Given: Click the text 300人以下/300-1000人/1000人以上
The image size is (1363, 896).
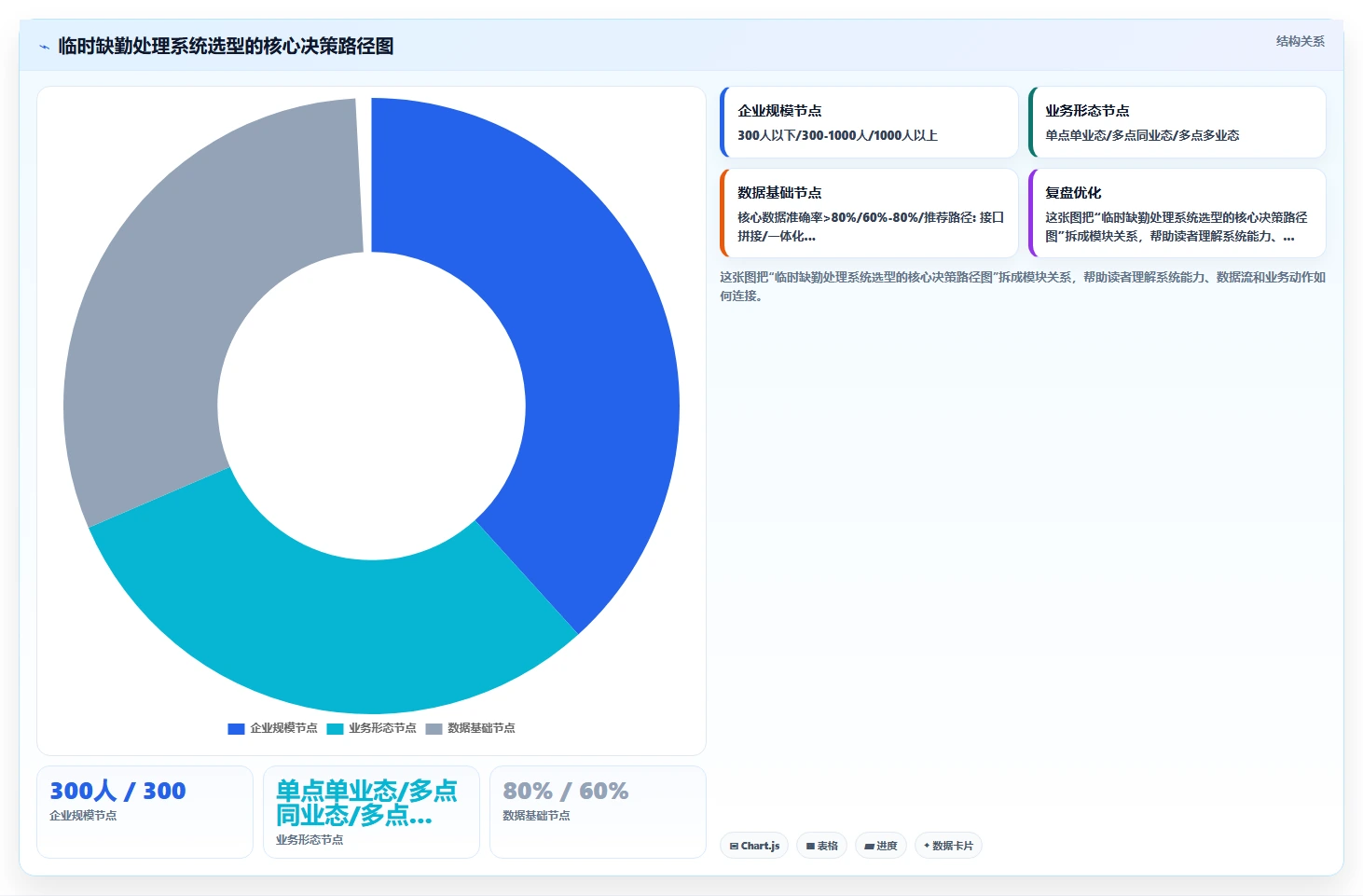Looking at the screenshot, I should (837, 135).
